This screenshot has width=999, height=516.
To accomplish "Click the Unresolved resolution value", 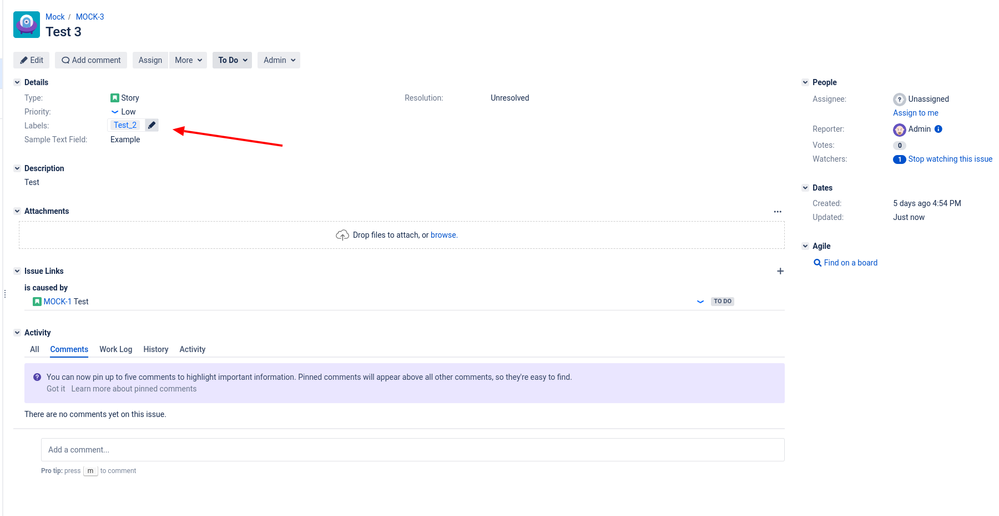I will (x=510, y=98).
